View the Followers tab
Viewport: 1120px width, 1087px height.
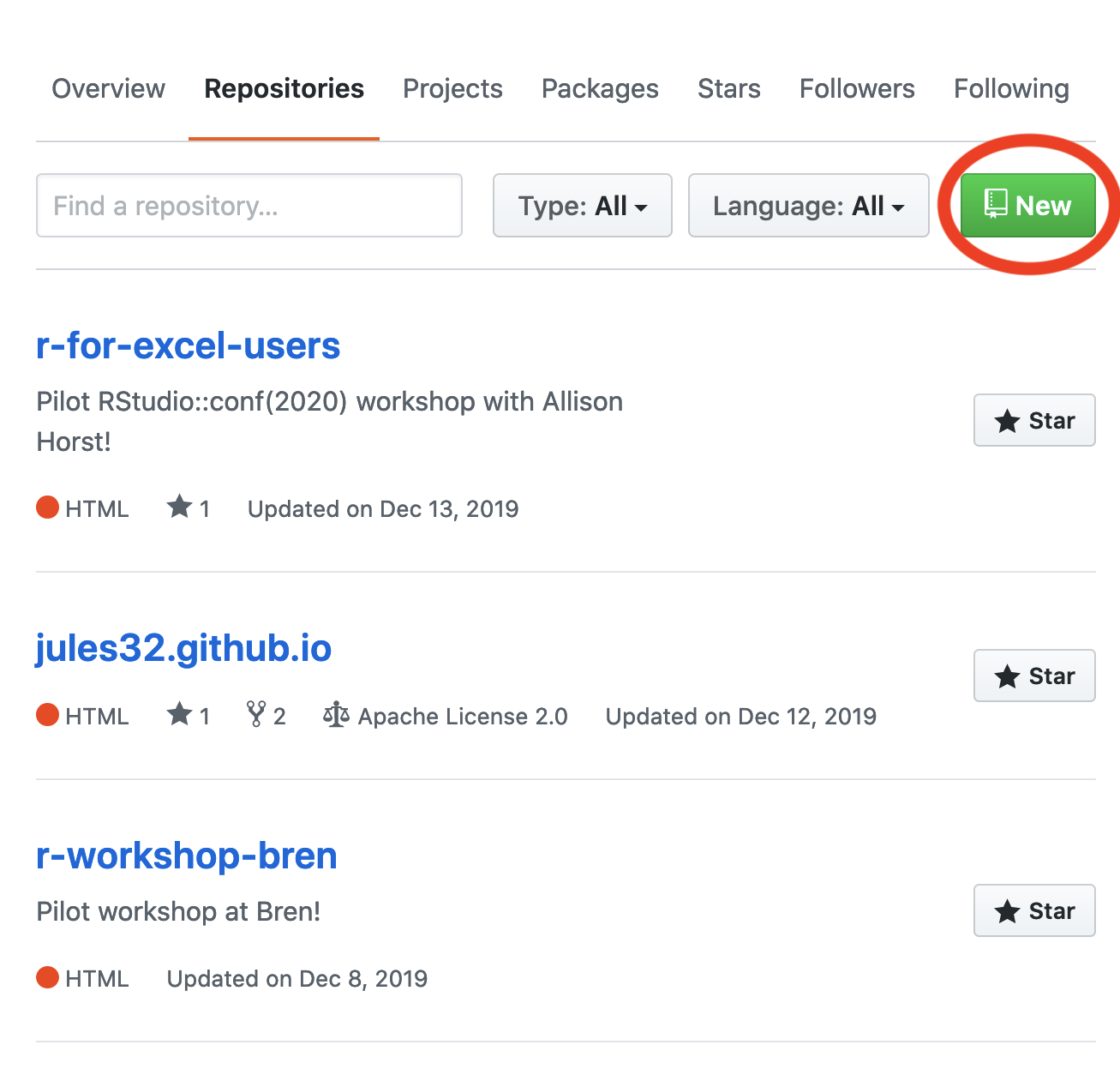point(857,88)
